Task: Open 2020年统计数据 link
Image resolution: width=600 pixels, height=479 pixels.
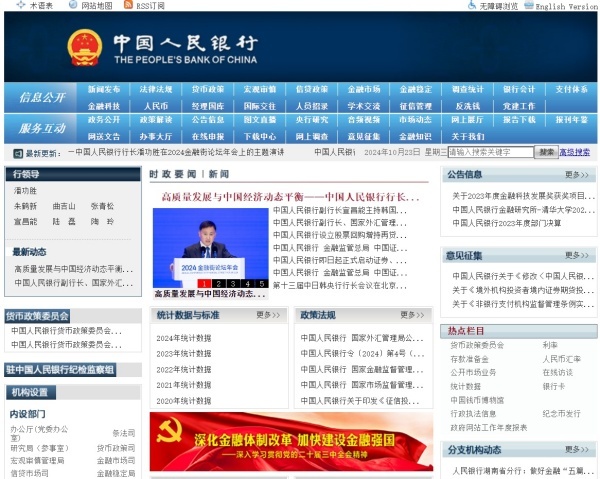Action: (x=184, y=401)
